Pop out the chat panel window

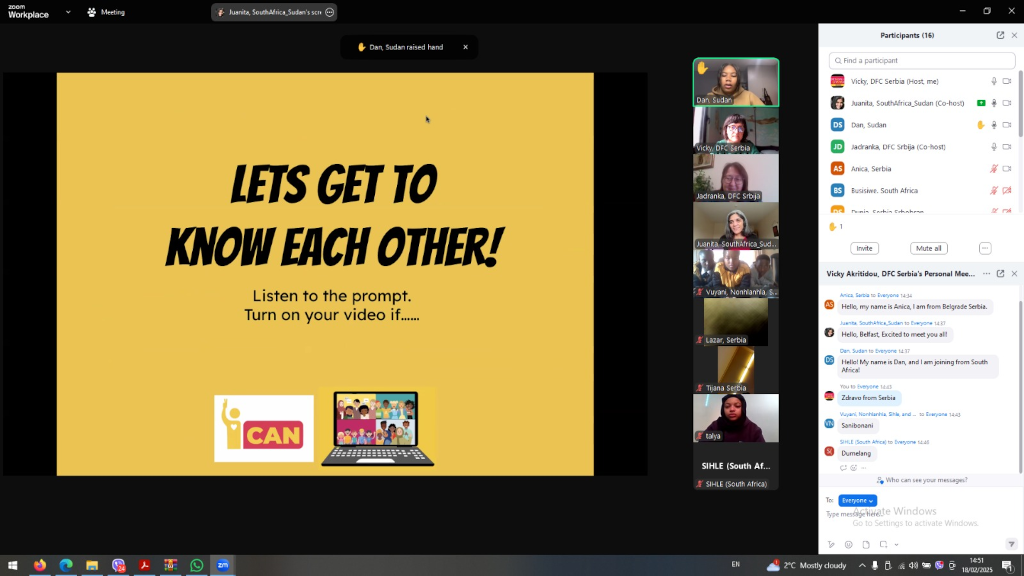click(x=1000, y=273)
